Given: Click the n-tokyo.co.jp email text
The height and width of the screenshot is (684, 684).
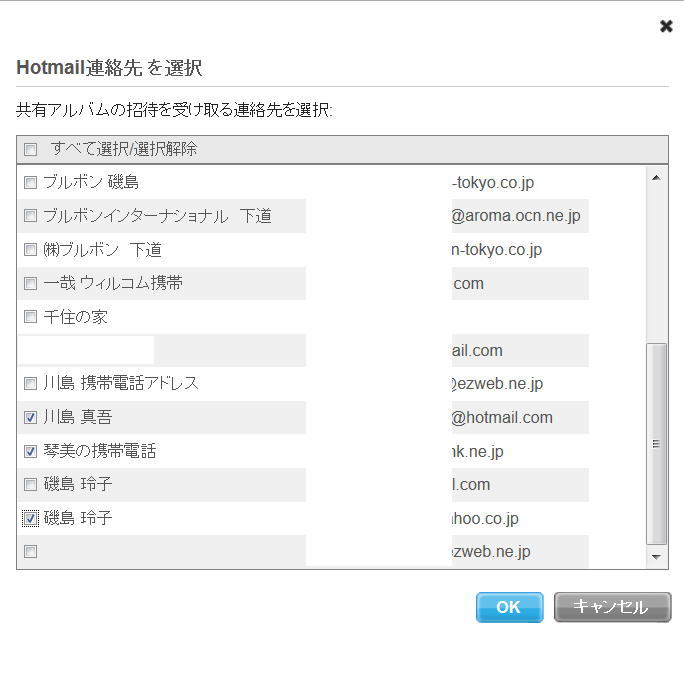Looking at the screenshot, I should click(x=496, y=250).
